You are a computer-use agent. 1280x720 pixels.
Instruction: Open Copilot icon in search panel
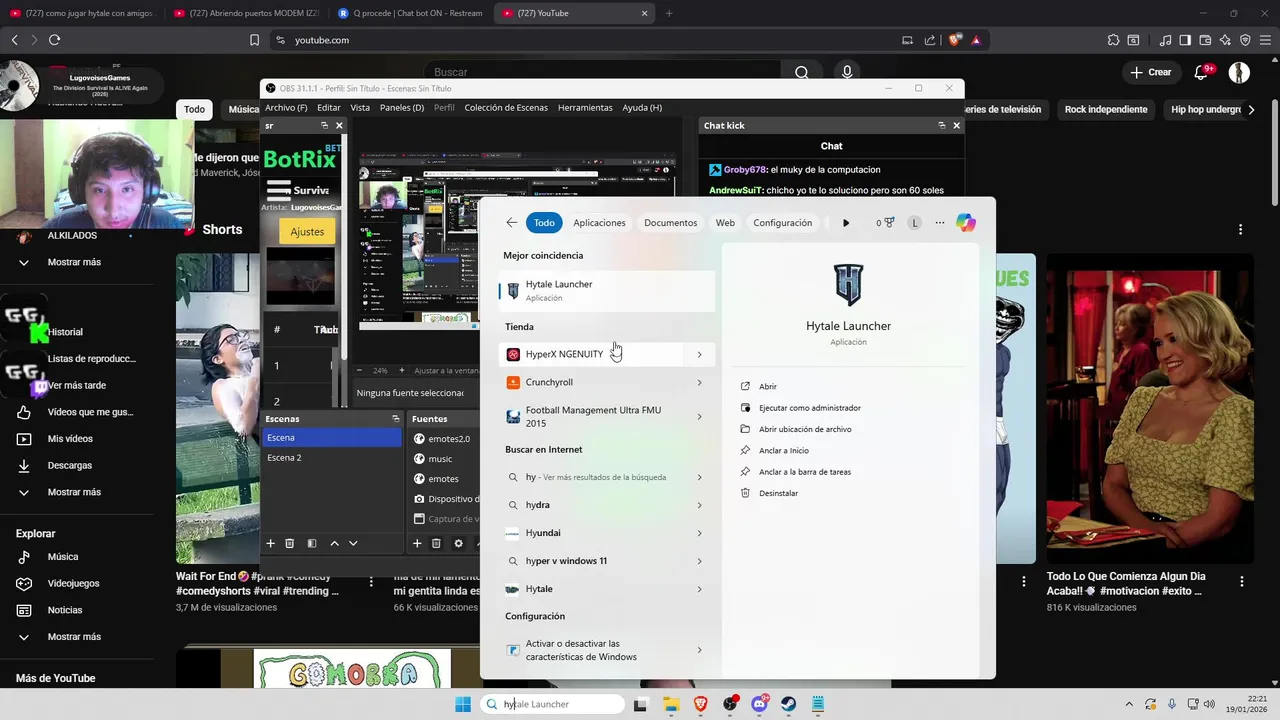click(966, 223)
